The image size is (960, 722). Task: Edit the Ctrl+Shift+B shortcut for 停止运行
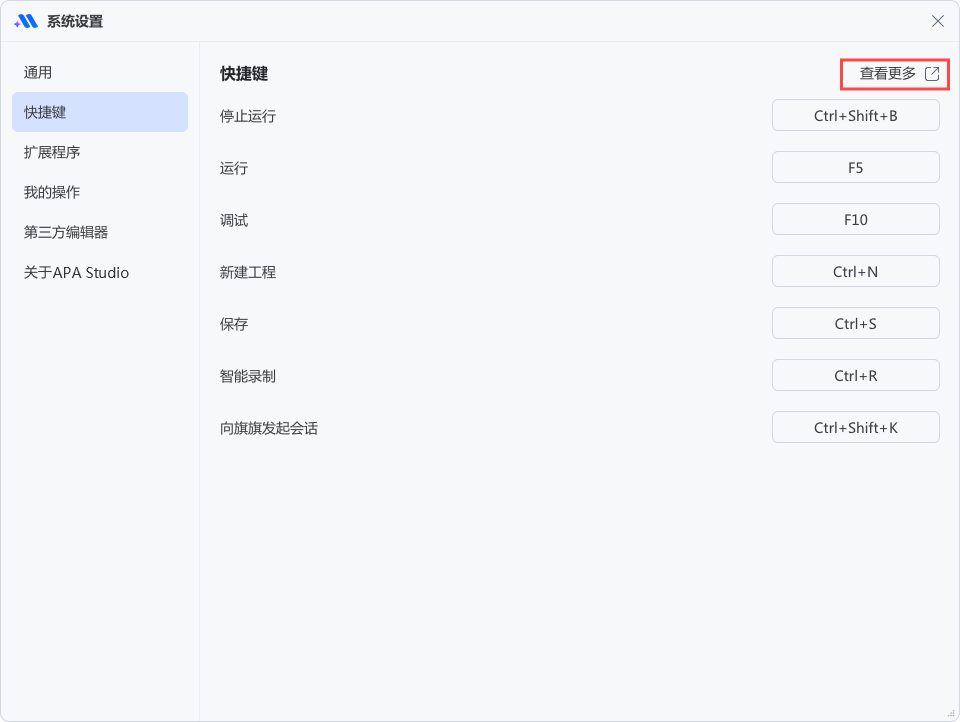pyautogui.click(x=855, y=115)
